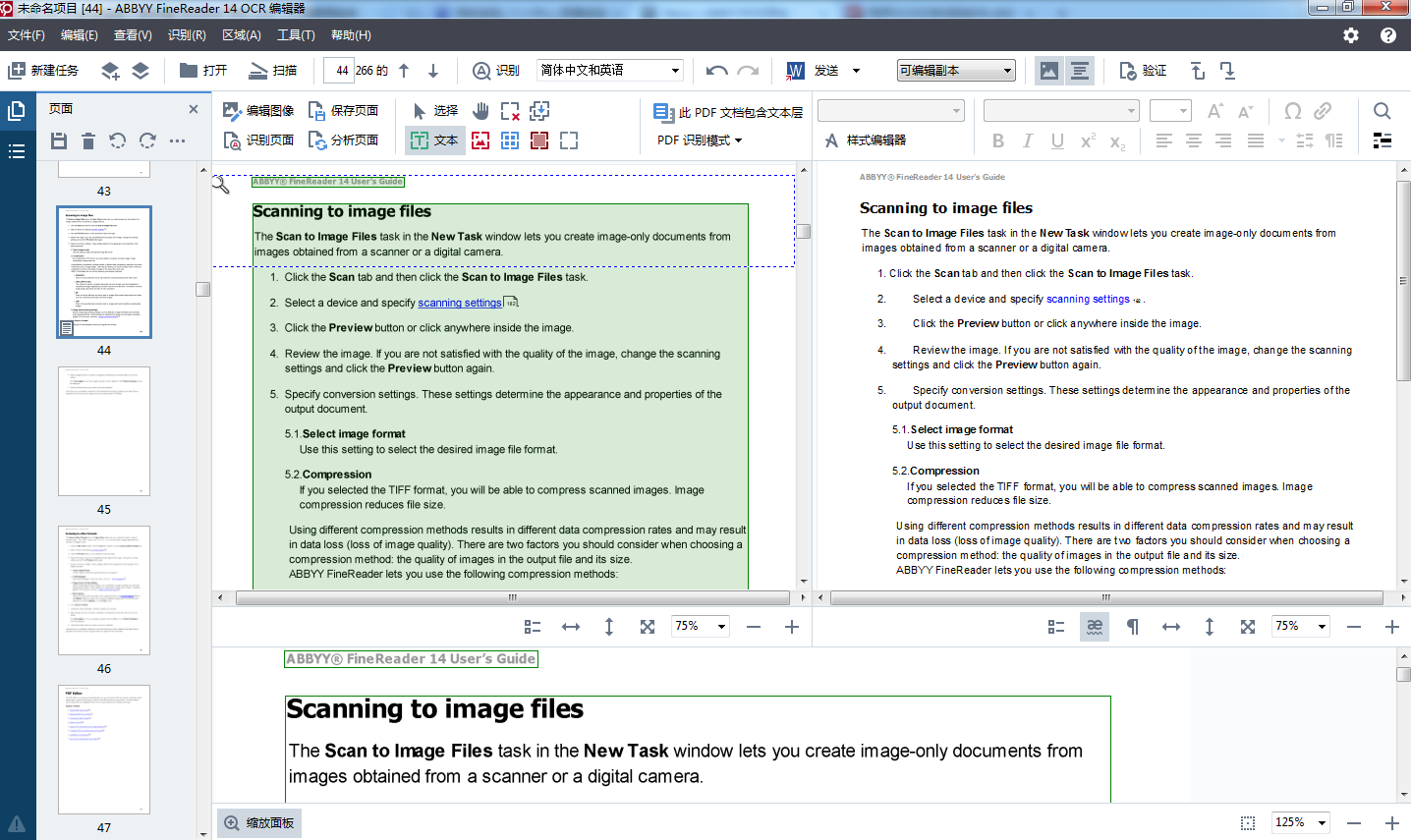Expand the editable copy layout dropdown
1411x840 pixels.
(x=1007, y=71)
